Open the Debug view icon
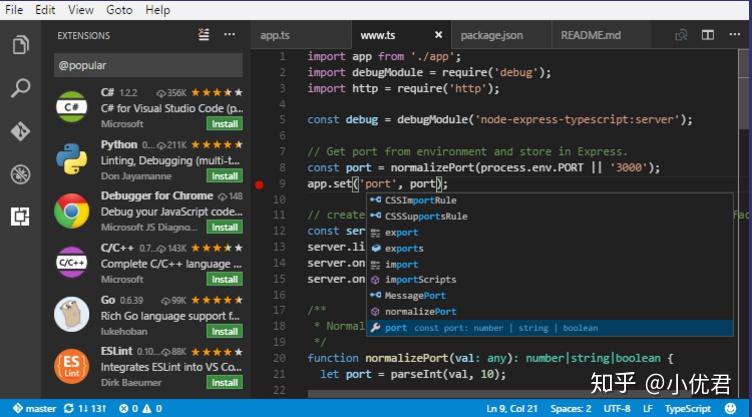The height and width of the screenshot is (417, 752). click(20, 174)
